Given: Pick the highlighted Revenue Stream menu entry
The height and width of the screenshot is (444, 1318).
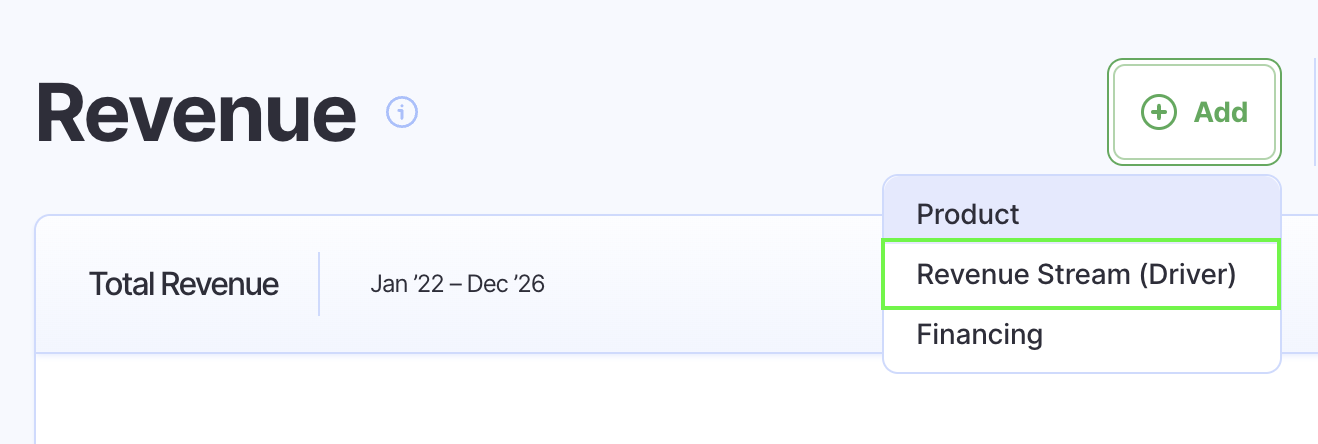Looking at the screenshot, I should tap(1077, 274).
